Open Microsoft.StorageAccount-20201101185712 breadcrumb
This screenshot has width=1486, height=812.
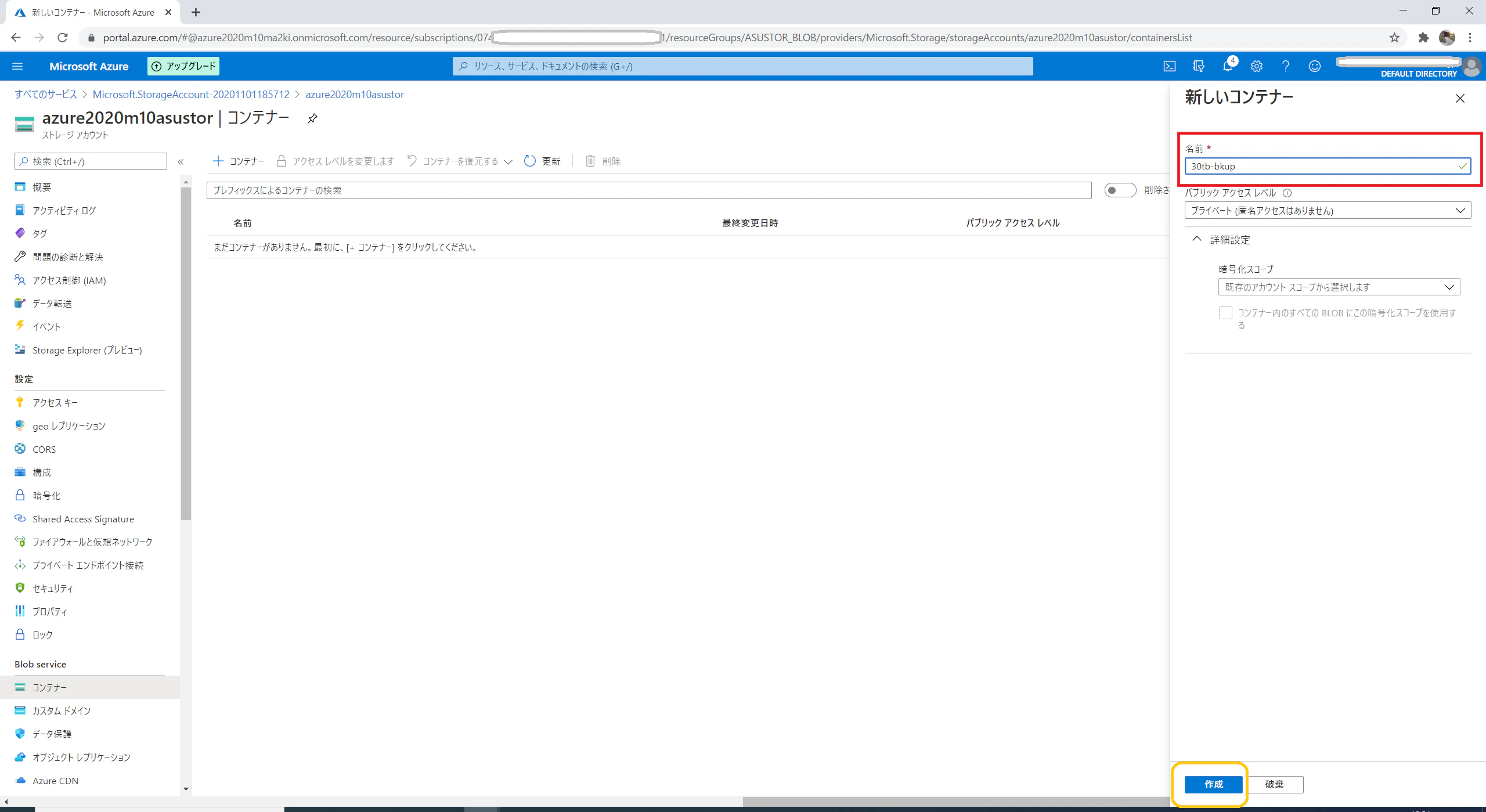point(191,94)
